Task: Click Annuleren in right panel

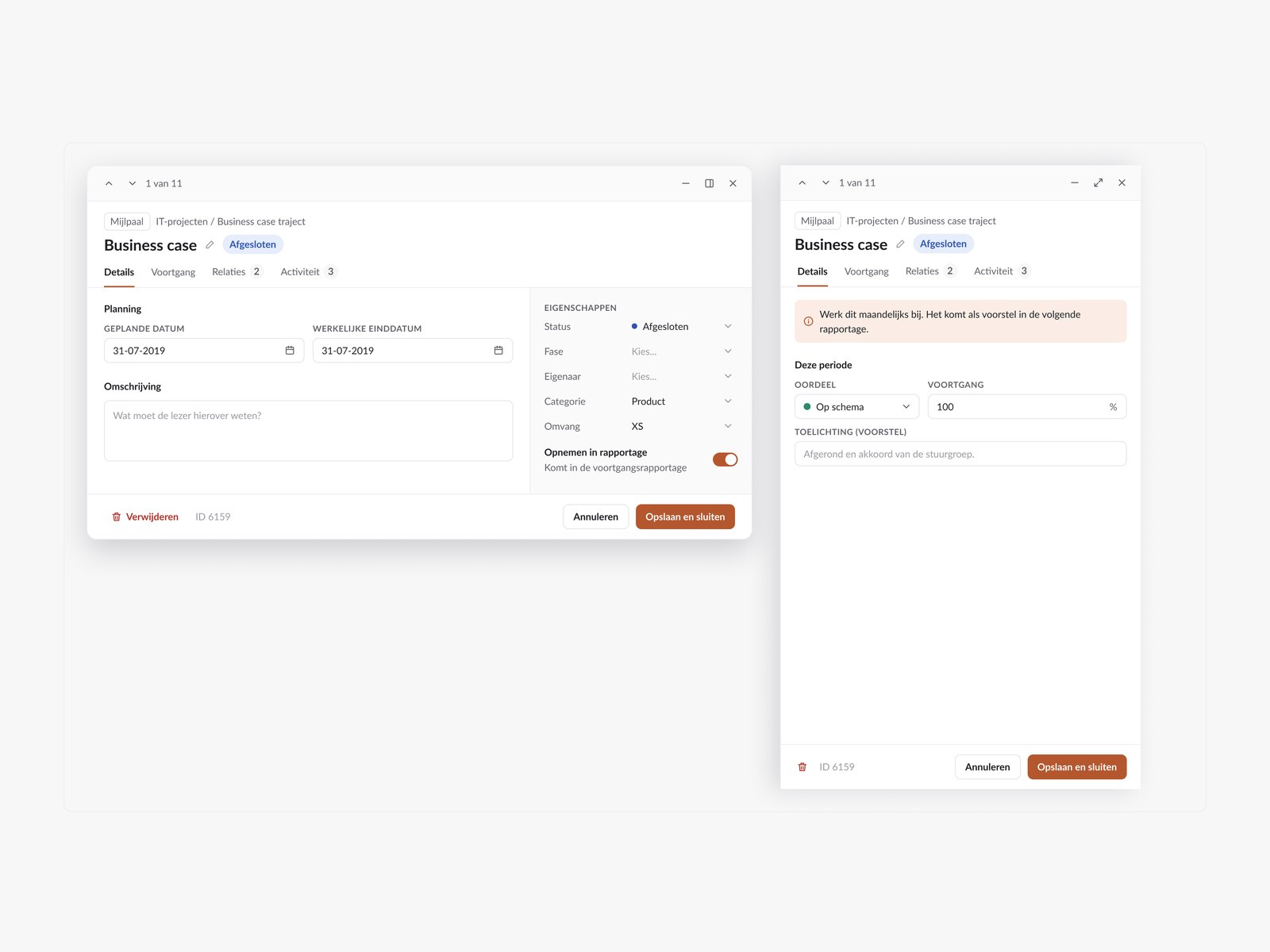Action: [987, 767]
